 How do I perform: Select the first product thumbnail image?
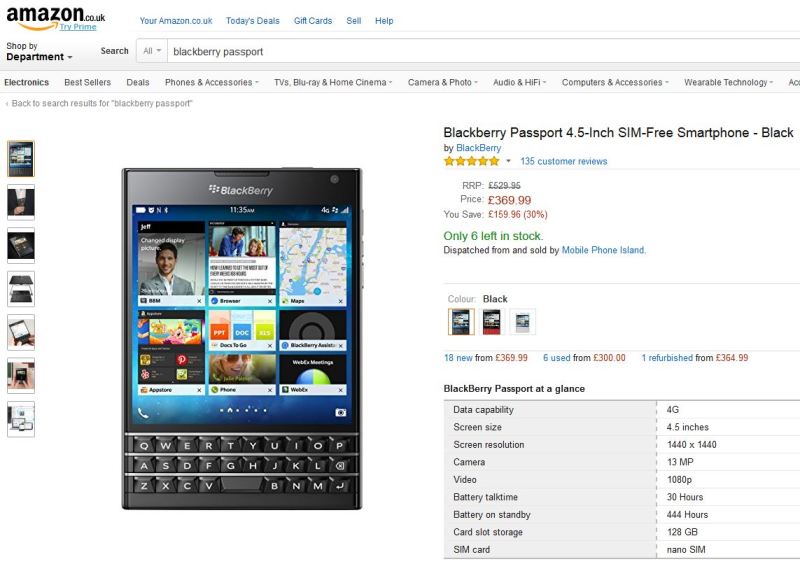point(21,159)
